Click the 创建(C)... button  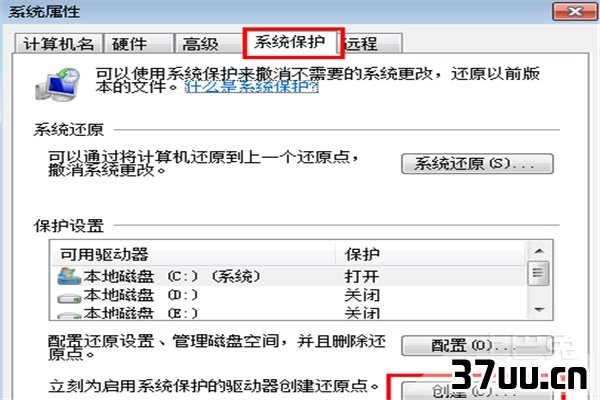click(x=477, y=391)
